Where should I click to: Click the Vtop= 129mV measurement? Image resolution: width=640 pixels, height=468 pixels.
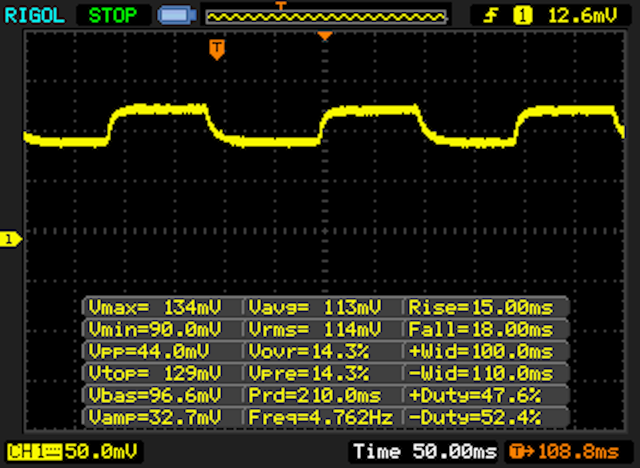click(x=155, y=373)
